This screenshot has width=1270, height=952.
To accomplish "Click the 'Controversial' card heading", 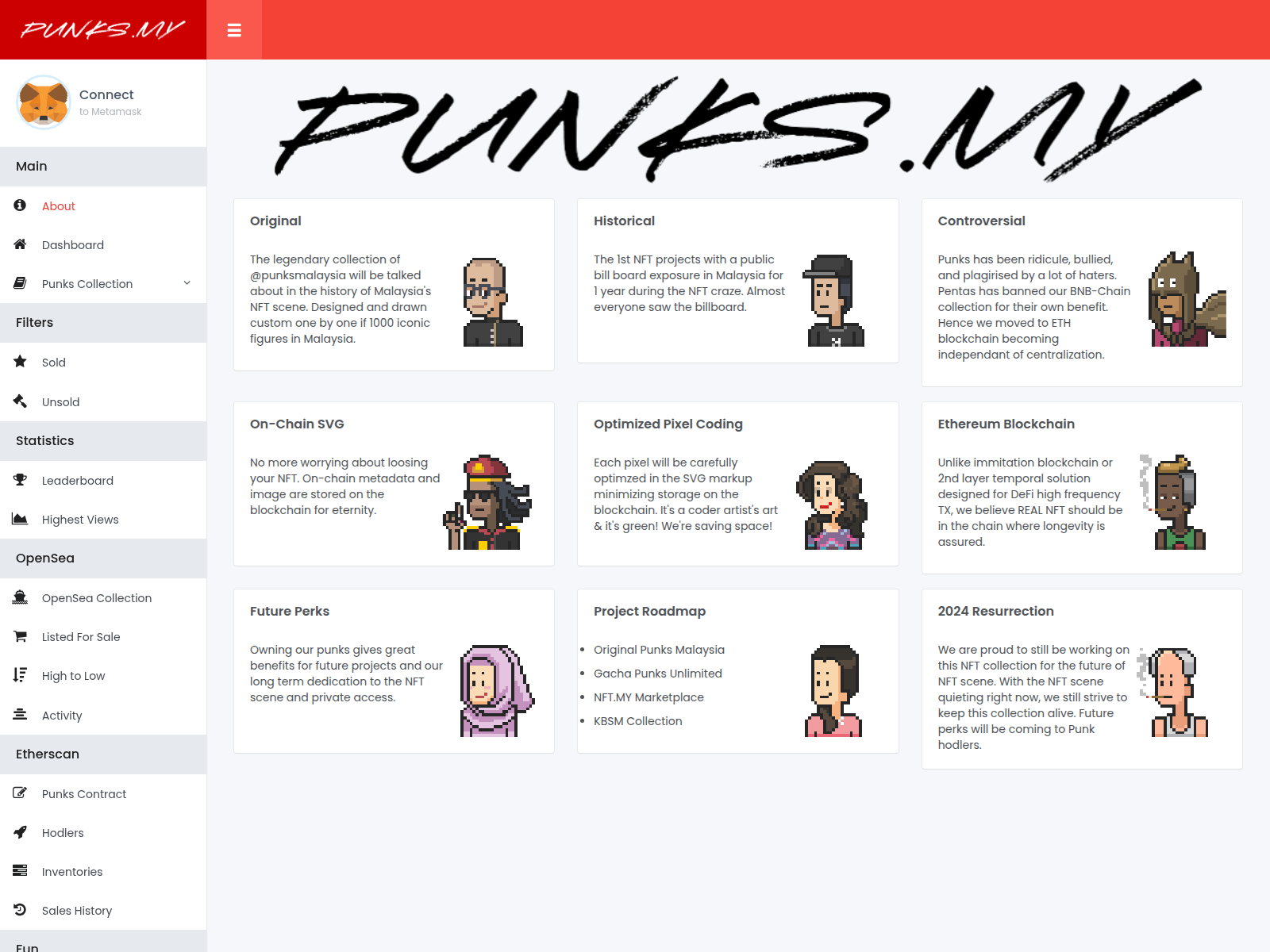I will tap(981, 221).
